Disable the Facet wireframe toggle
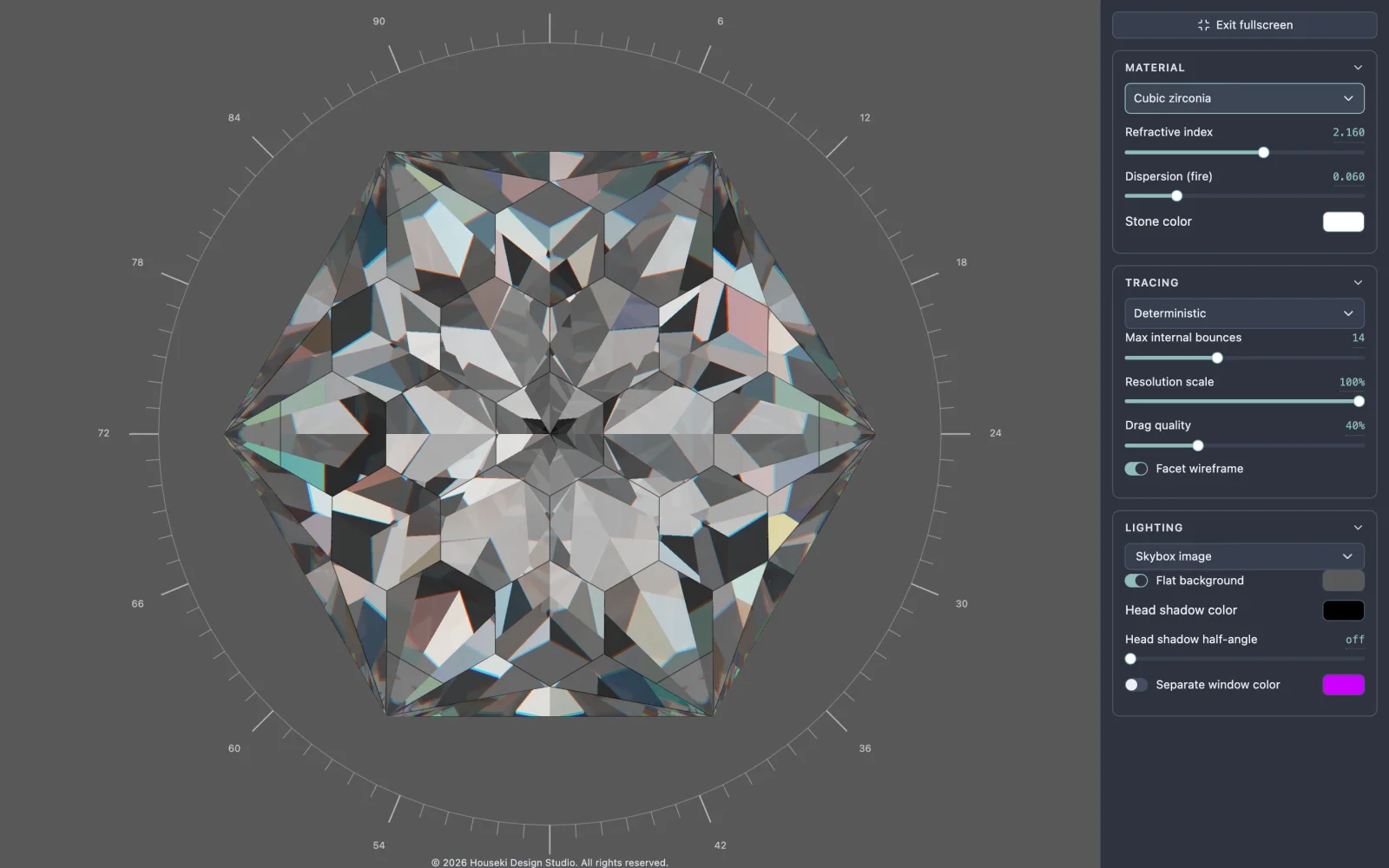Image resolution: width=1389 pixels, height=868 pixels. click(x=1136, y=469)
